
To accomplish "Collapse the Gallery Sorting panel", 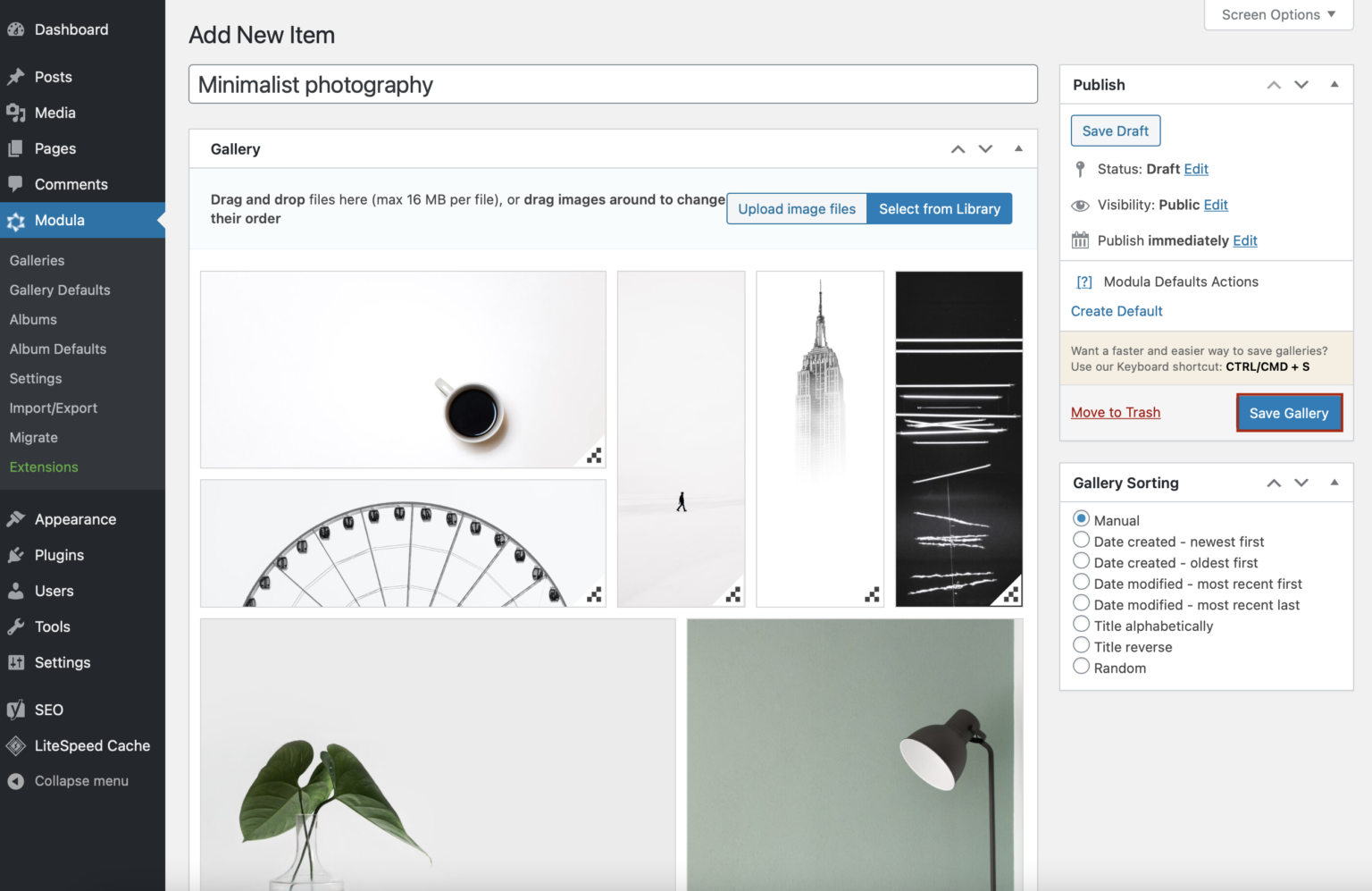I will pyautogui.click(x=1334, y=483).
